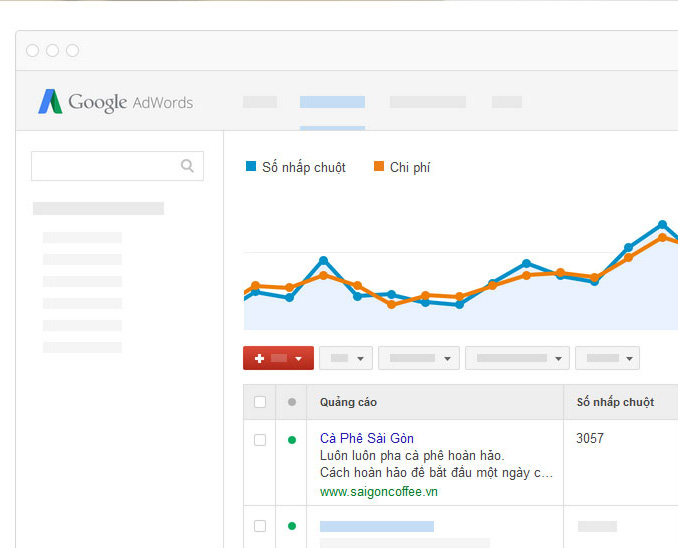Click the search magnifier icon

(187, 166)
